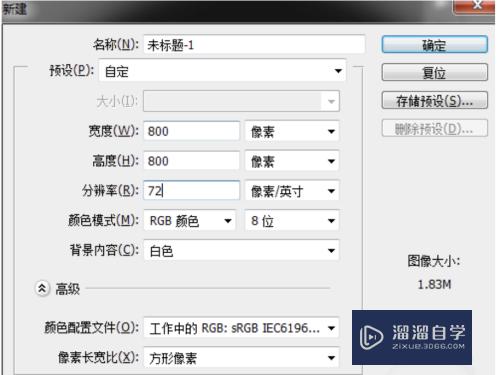Click the 名称 input field
This screenshot has width=500, height=375.
254,44
